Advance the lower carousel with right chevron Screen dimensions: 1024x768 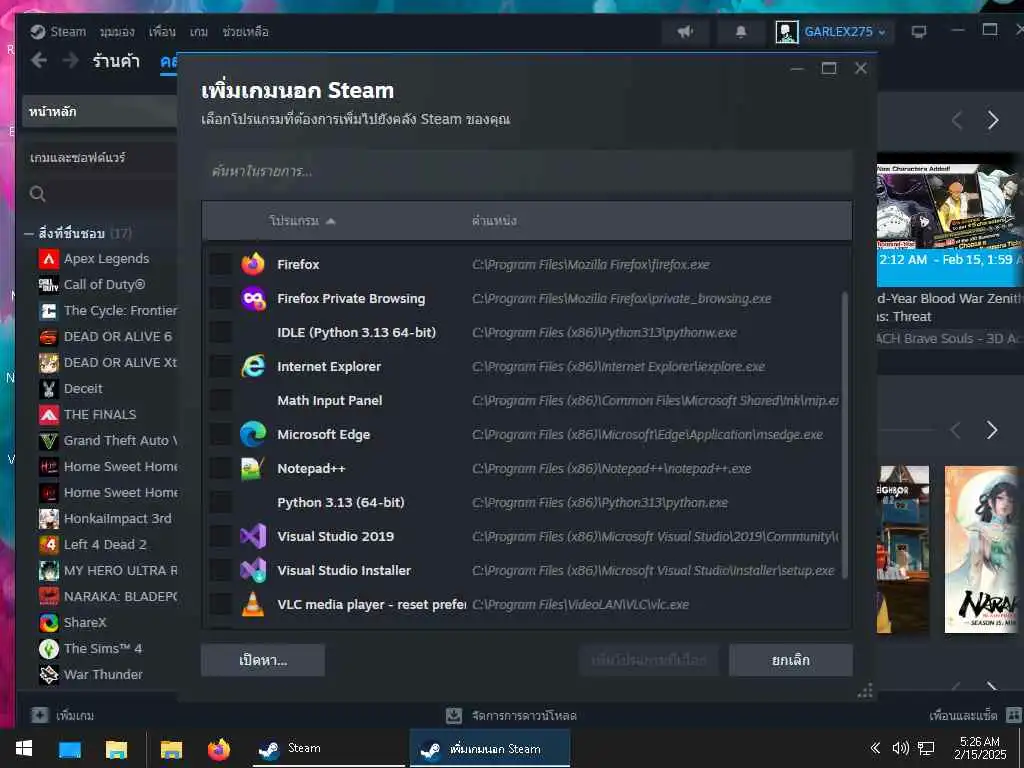tap(992, 430)
